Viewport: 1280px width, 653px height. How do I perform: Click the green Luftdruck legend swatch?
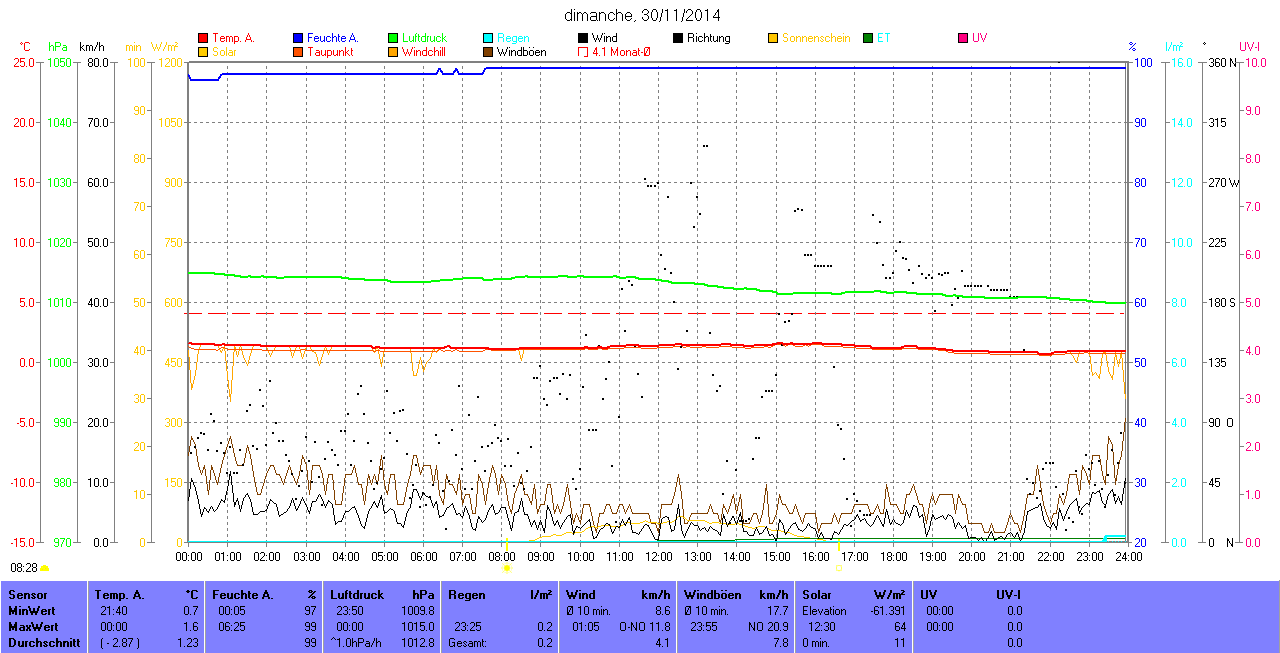pos(393,38)
